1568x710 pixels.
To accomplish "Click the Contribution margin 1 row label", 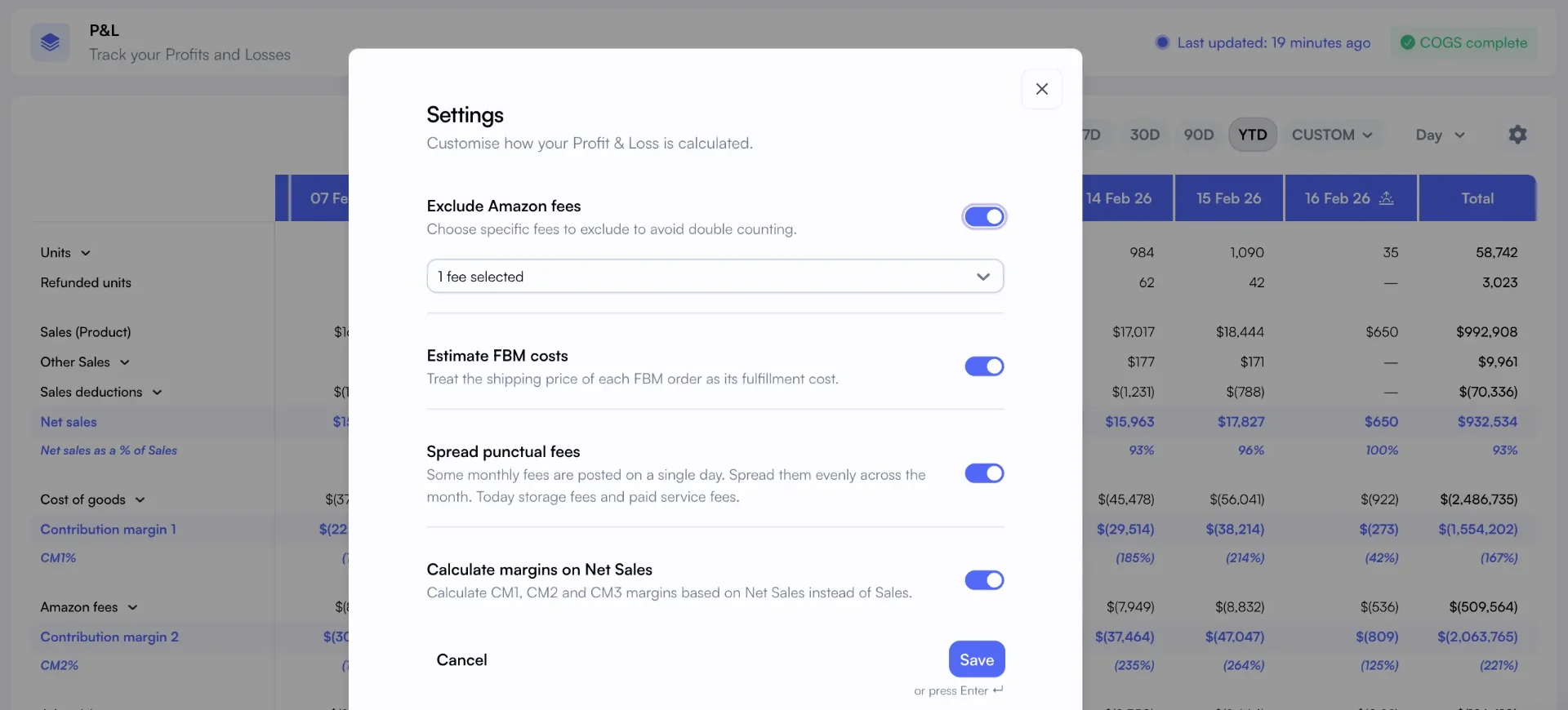I will coord(108,529).
